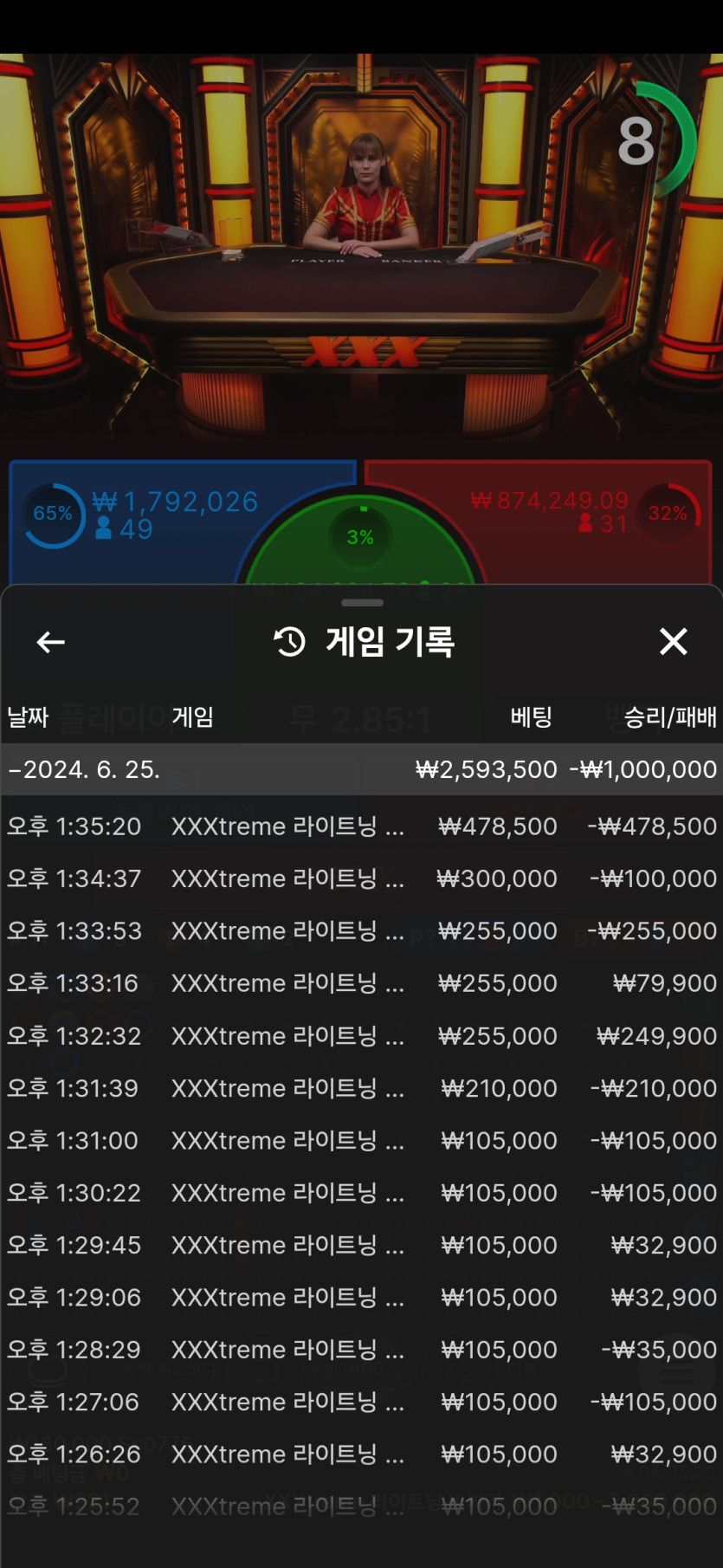Tap the history clock icon in title
Viewport: 723px width, 1568px height.
click(289, 642)
